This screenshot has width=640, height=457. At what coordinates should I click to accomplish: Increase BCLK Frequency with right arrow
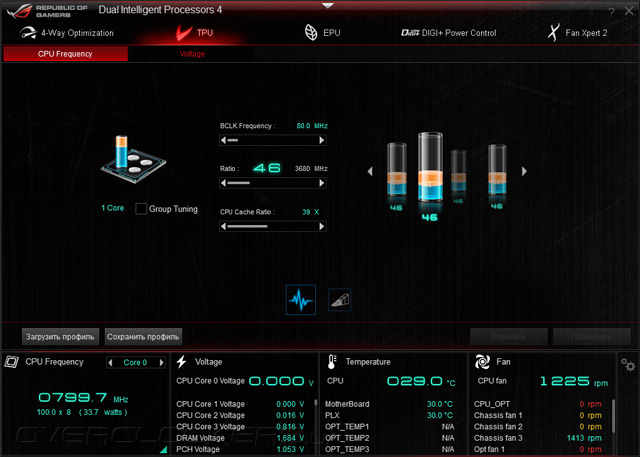click(322, 140)
